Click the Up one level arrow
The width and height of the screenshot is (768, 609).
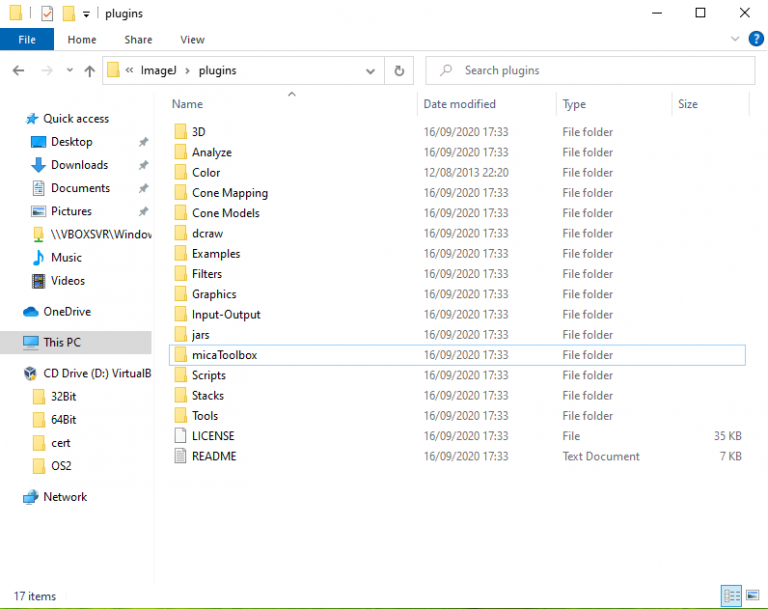coord(90,71)
